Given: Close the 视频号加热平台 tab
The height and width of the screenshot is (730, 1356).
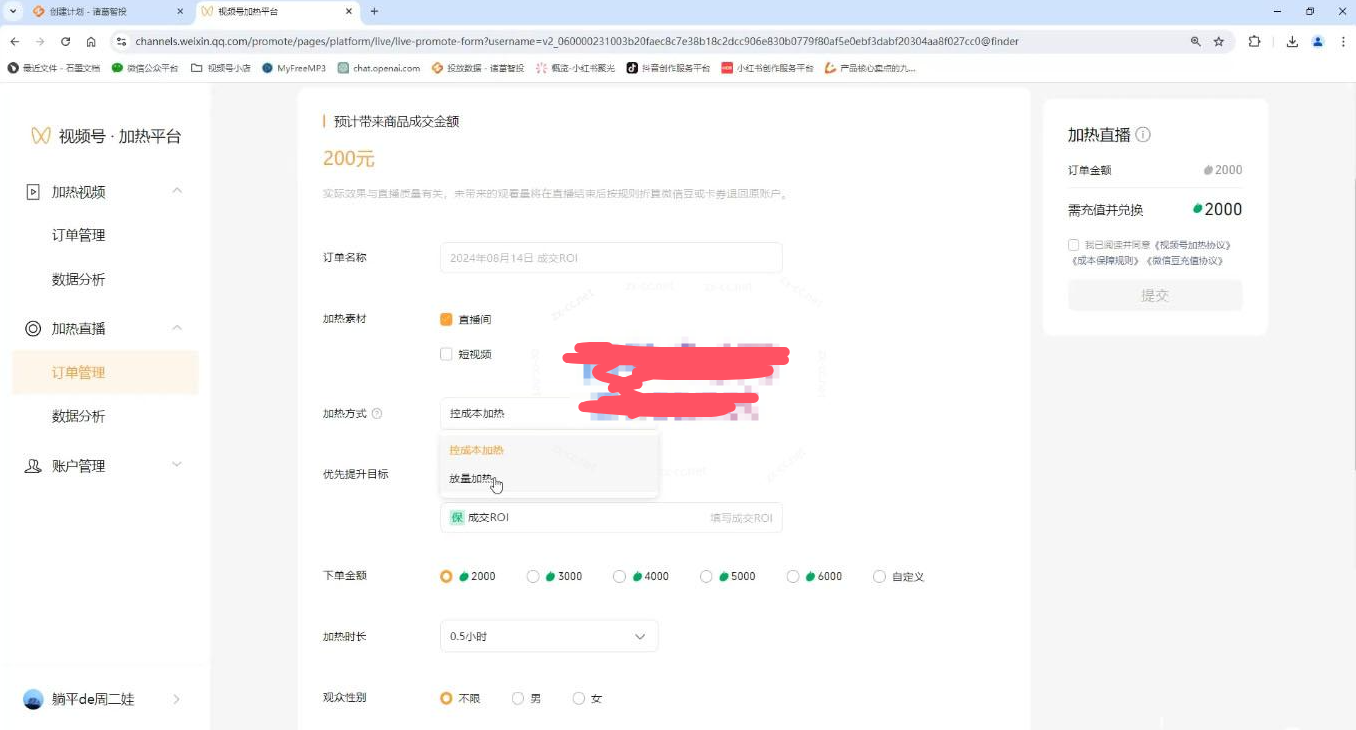Looking at the screenshot, I should [x=349, y=11].
